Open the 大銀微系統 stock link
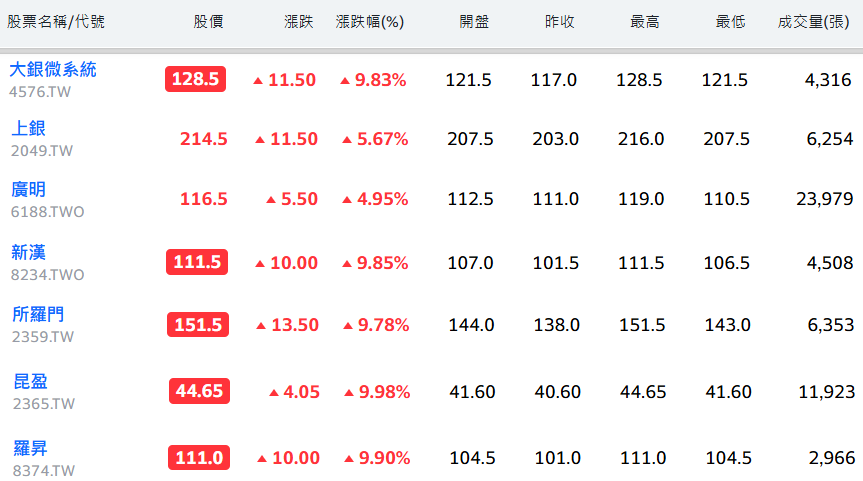 pos(53,70)
